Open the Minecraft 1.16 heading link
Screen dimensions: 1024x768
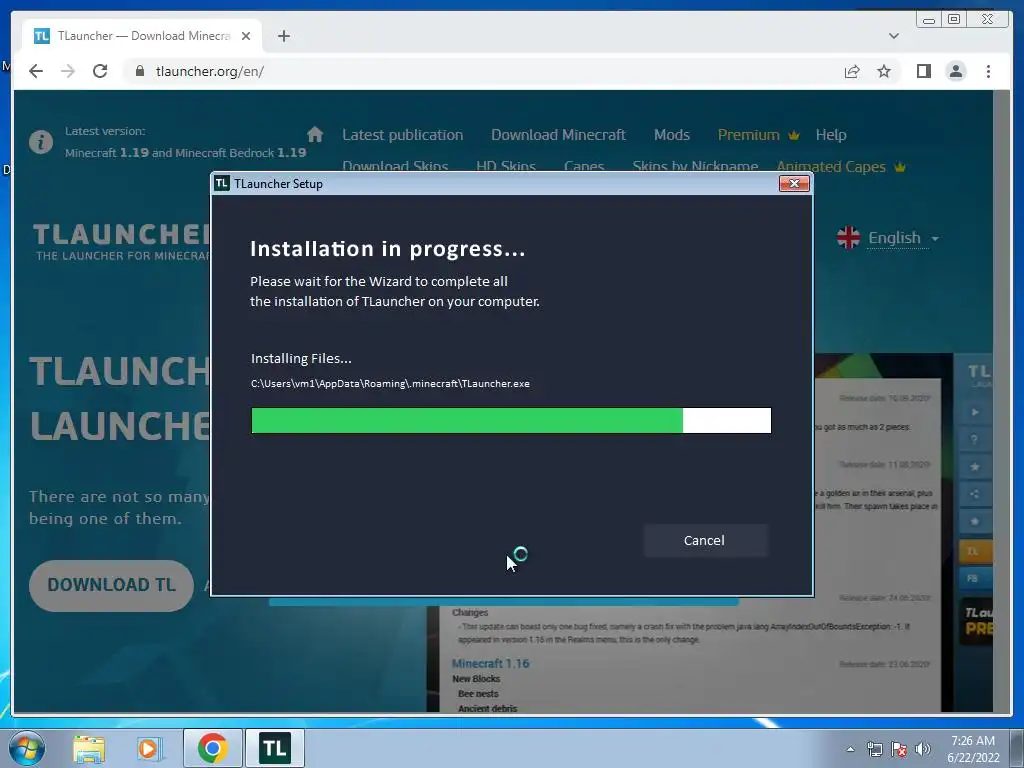click(490, 664)
